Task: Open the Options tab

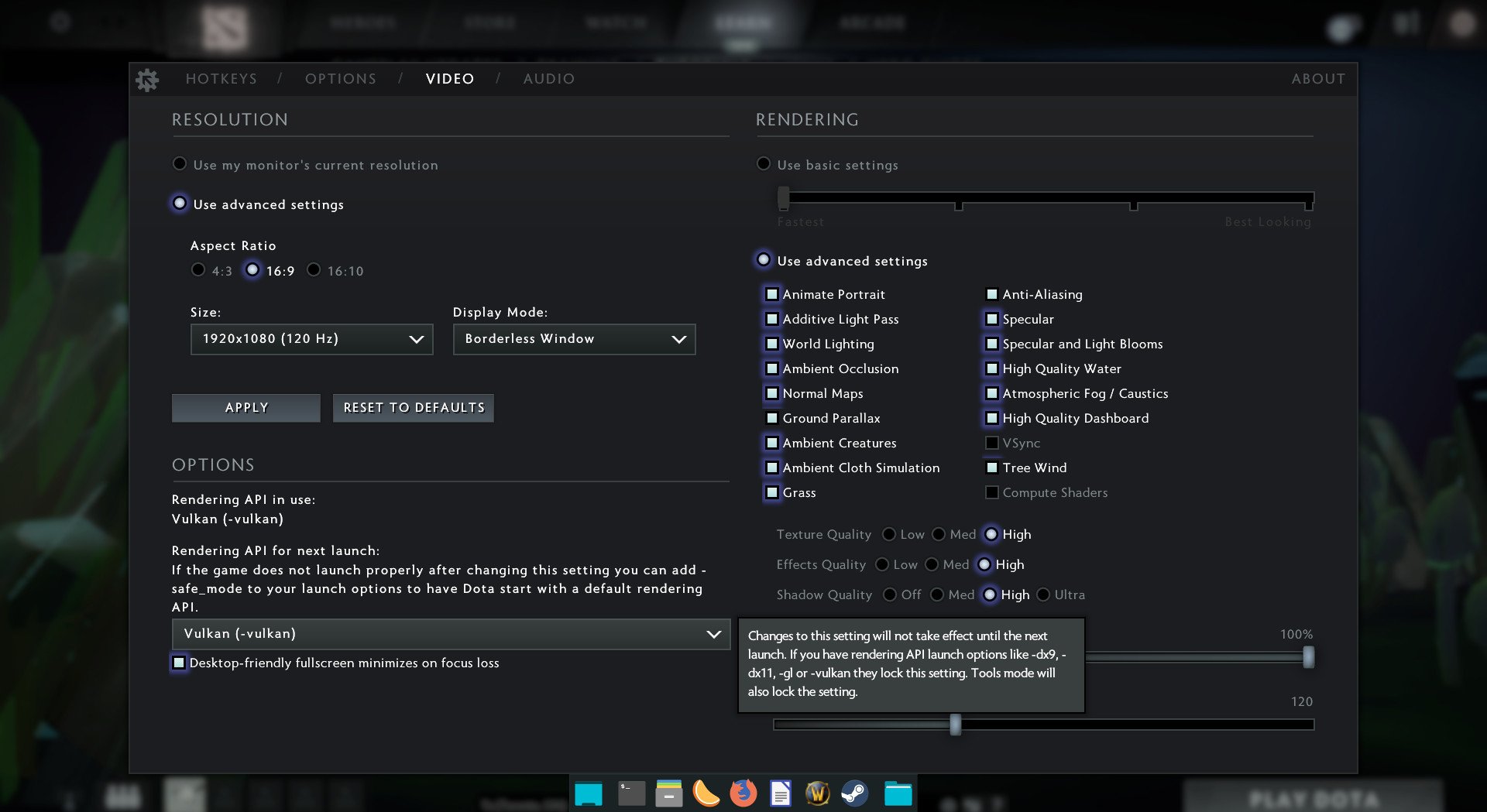Action: coord(341,79)
